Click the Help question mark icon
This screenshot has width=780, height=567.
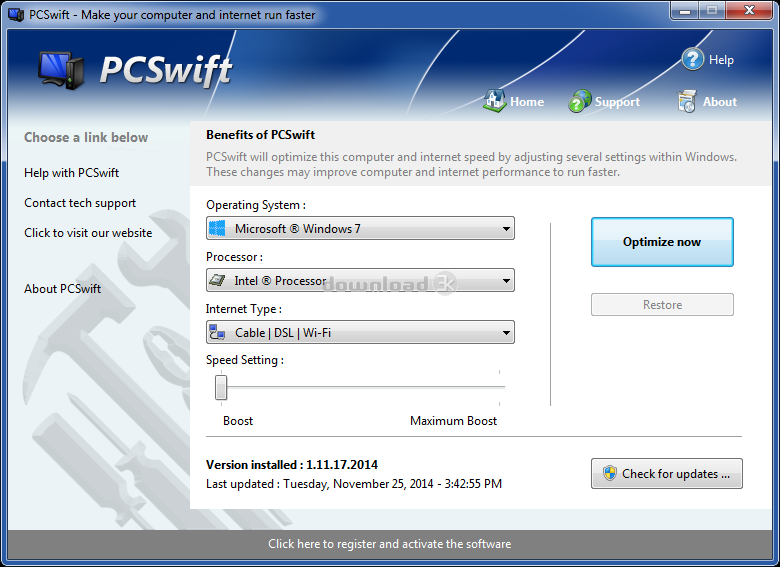(x=693, y=59)
